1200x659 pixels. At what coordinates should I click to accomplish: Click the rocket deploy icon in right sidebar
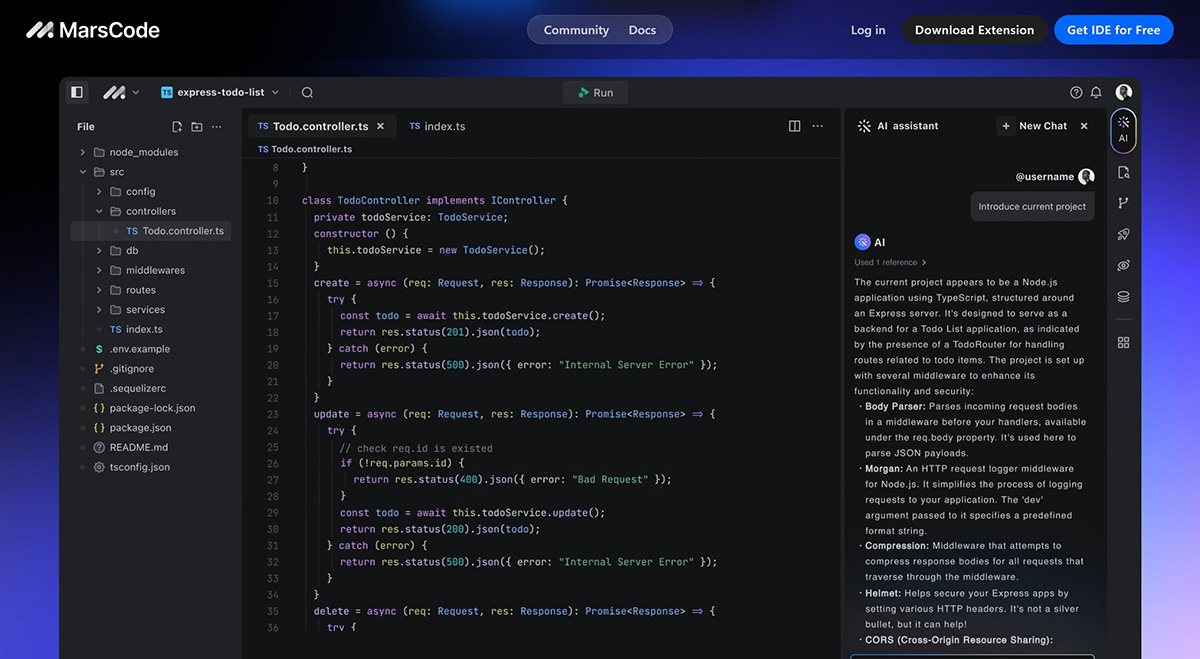click(x=1123, y=234)
